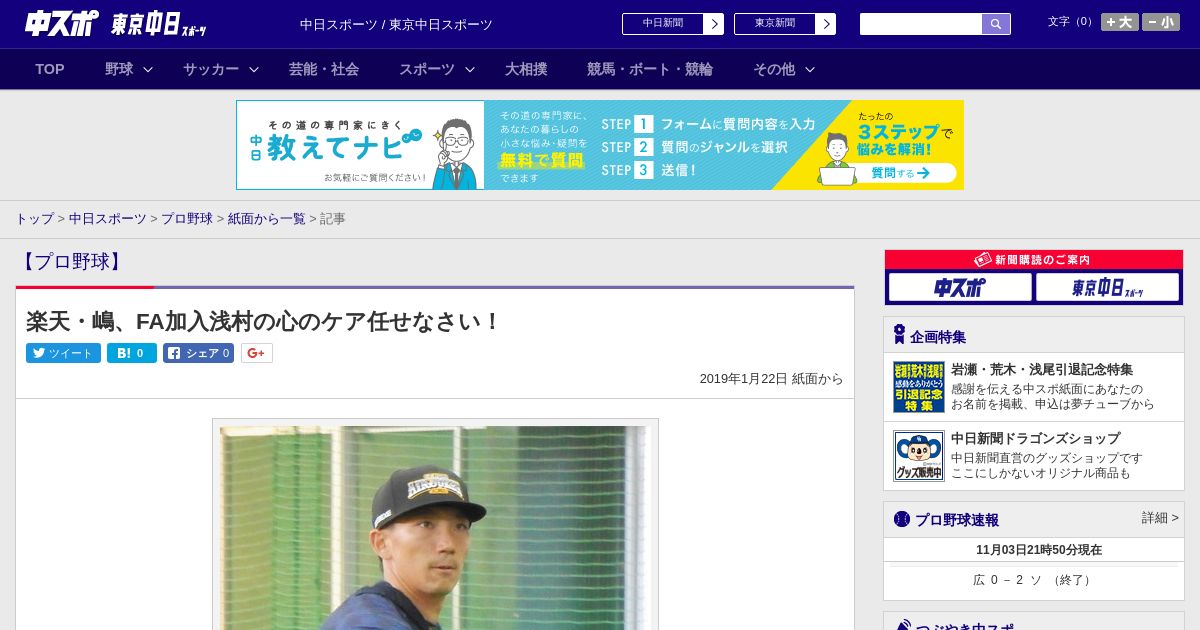1200x630 pixels.
Task: Open the その他 navigation menu
Action: pos(774,69)
